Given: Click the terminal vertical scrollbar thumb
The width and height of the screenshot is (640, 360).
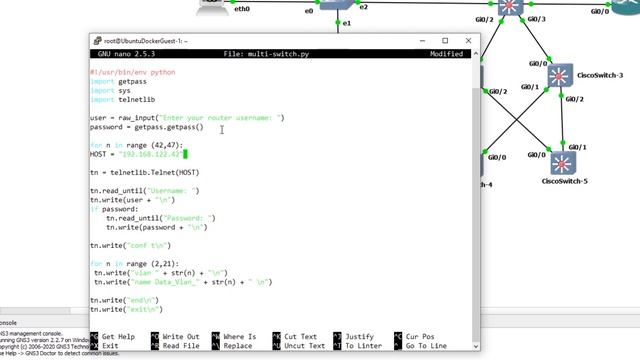Looking at the screenshot, I should 476,214.
